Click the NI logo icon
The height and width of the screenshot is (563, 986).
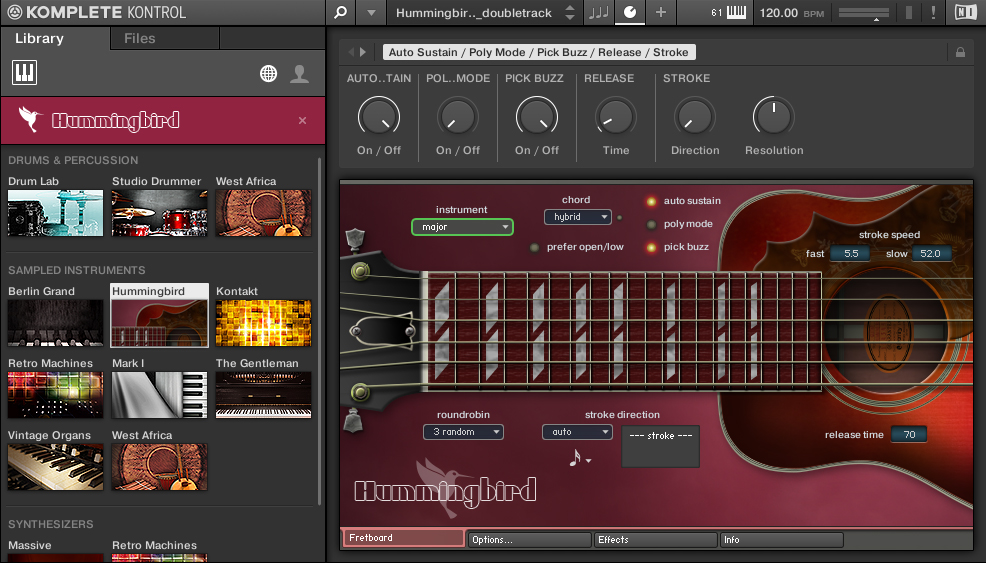coord(965,13)
